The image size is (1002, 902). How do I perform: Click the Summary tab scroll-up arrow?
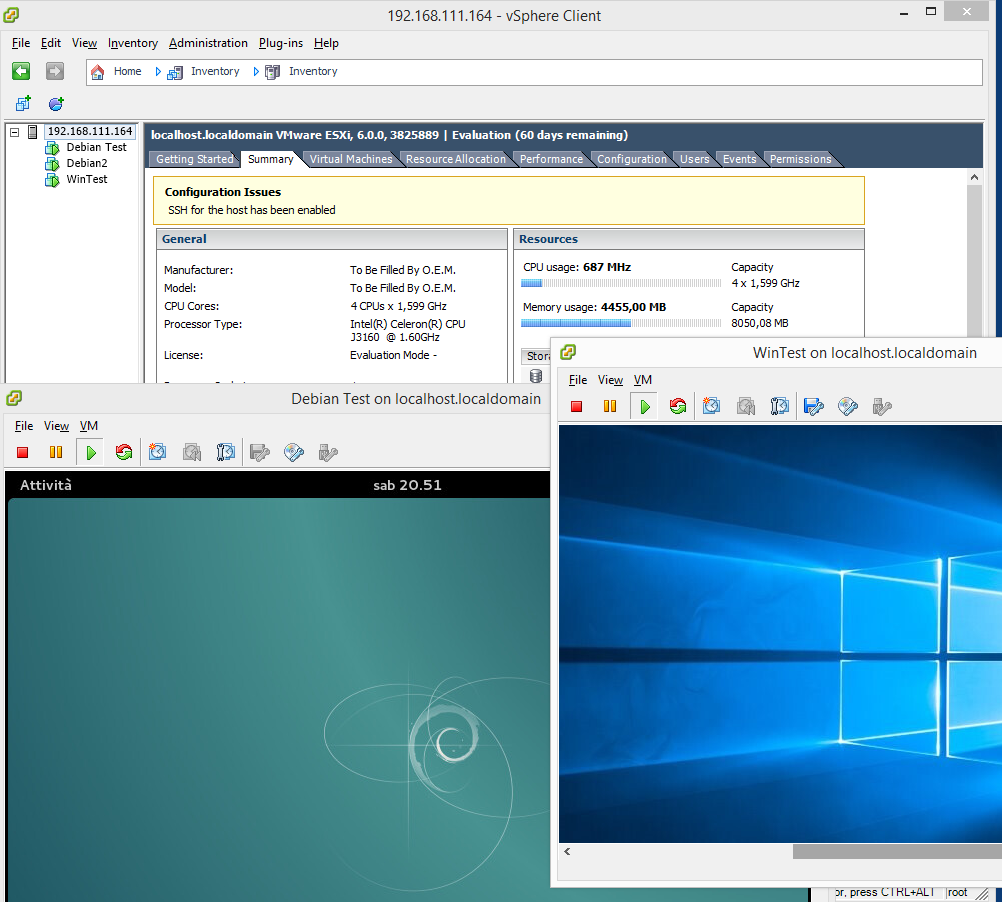[x=974, y=177]
